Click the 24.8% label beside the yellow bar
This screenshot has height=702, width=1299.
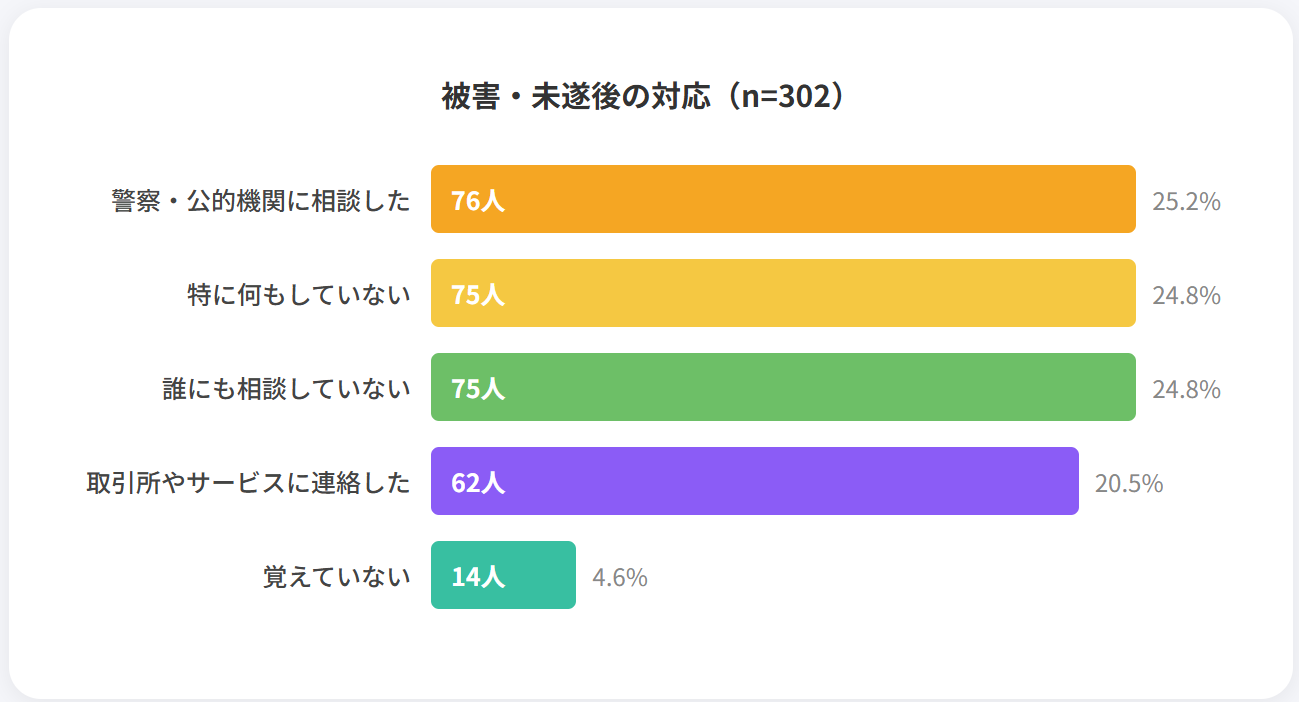click(x=1186, y=295)
